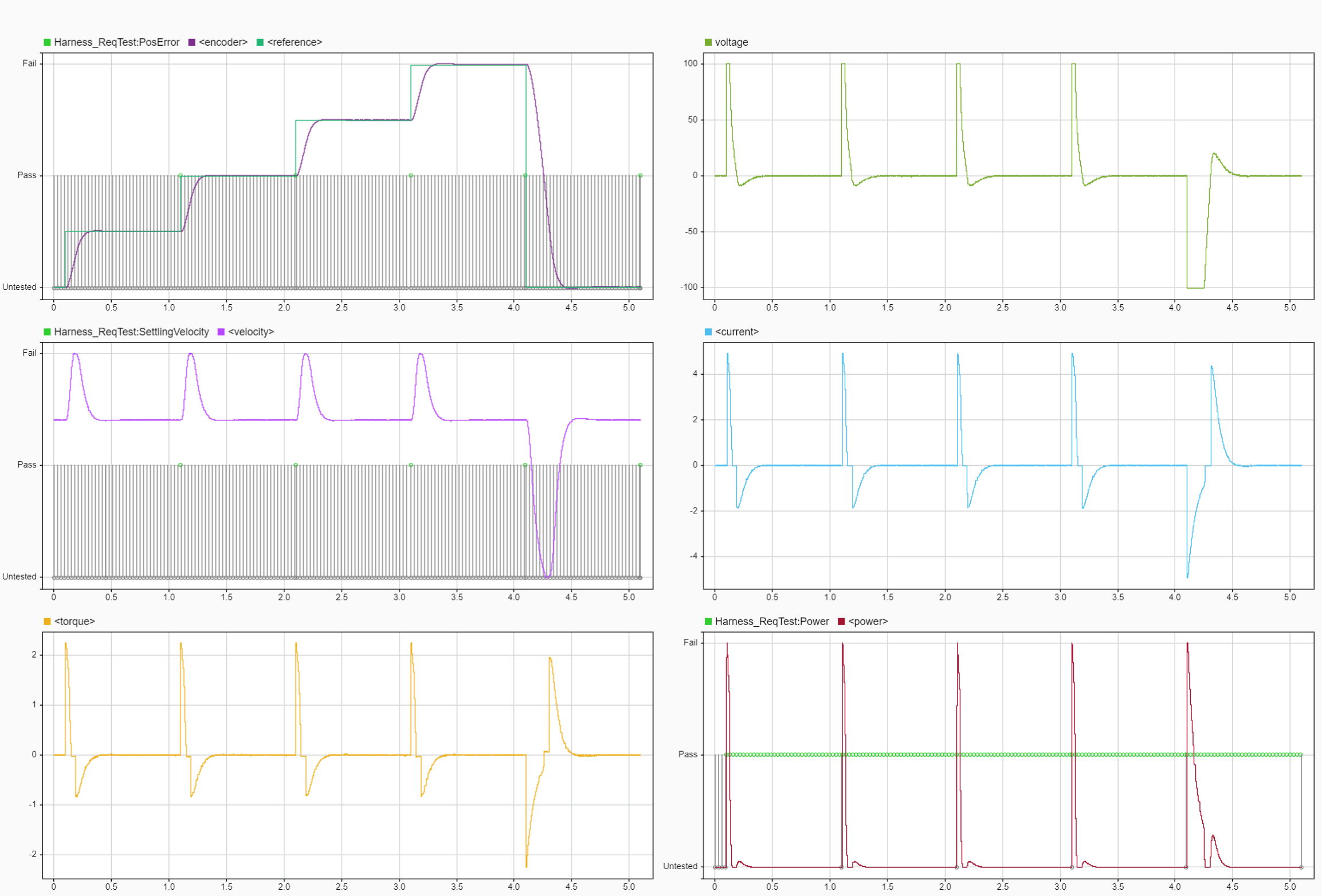
Task: Select the Harness_ReqTest:SettlingVelocity legend label
Action: 131,332
